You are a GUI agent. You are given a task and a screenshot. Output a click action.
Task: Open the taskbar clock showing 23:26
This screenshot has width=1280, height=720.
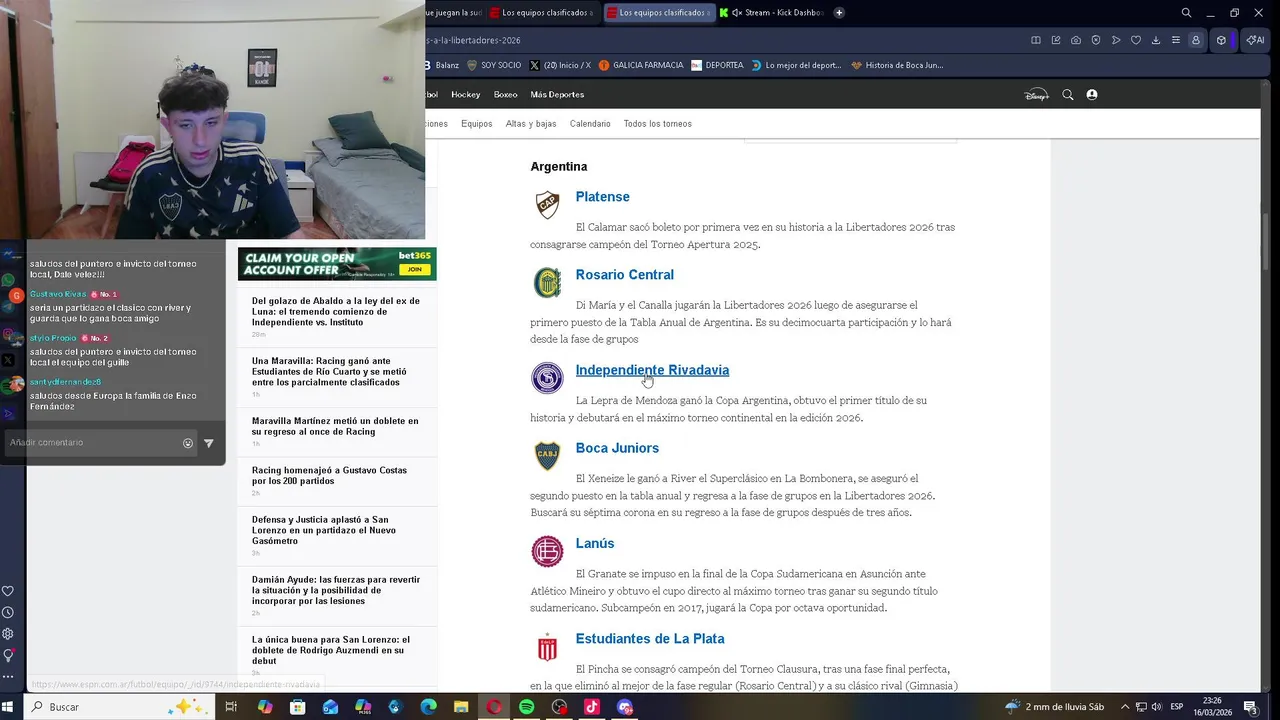[x=1211, y=707]
